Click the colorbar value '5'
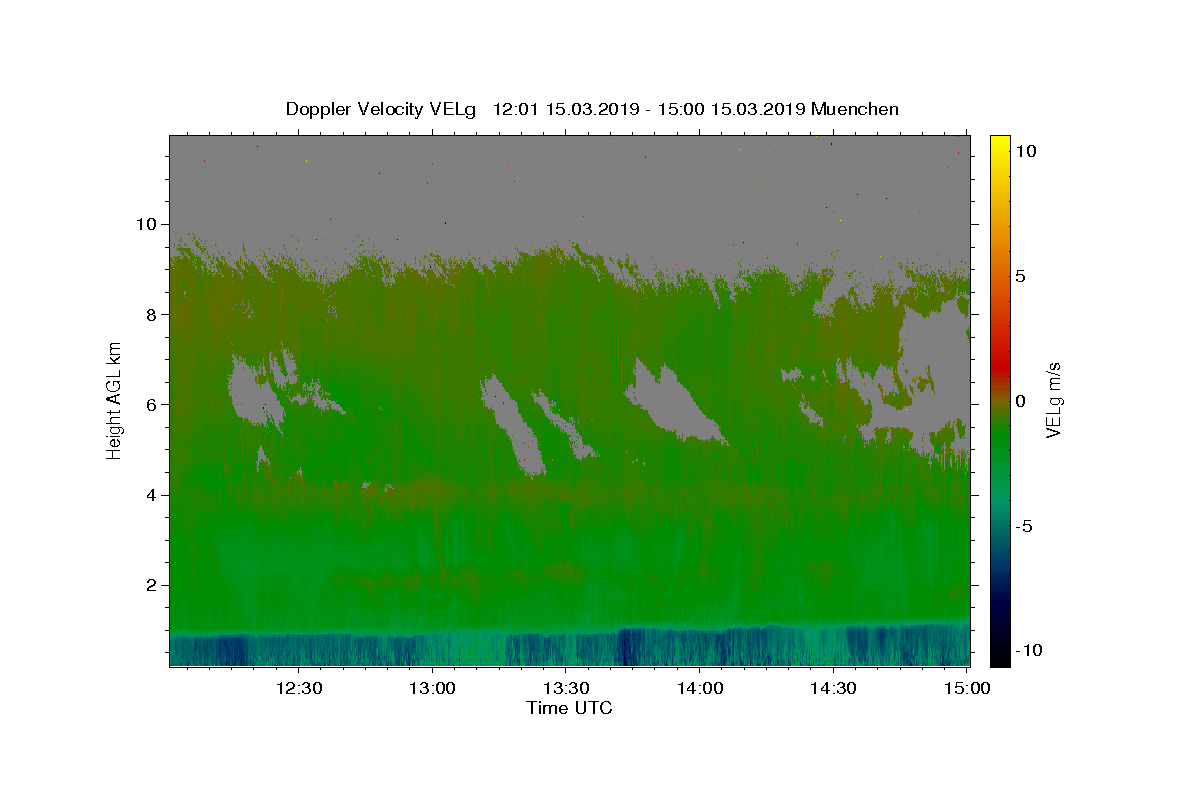Viewport: 1200px width, 800px height. coord(1020,276)
